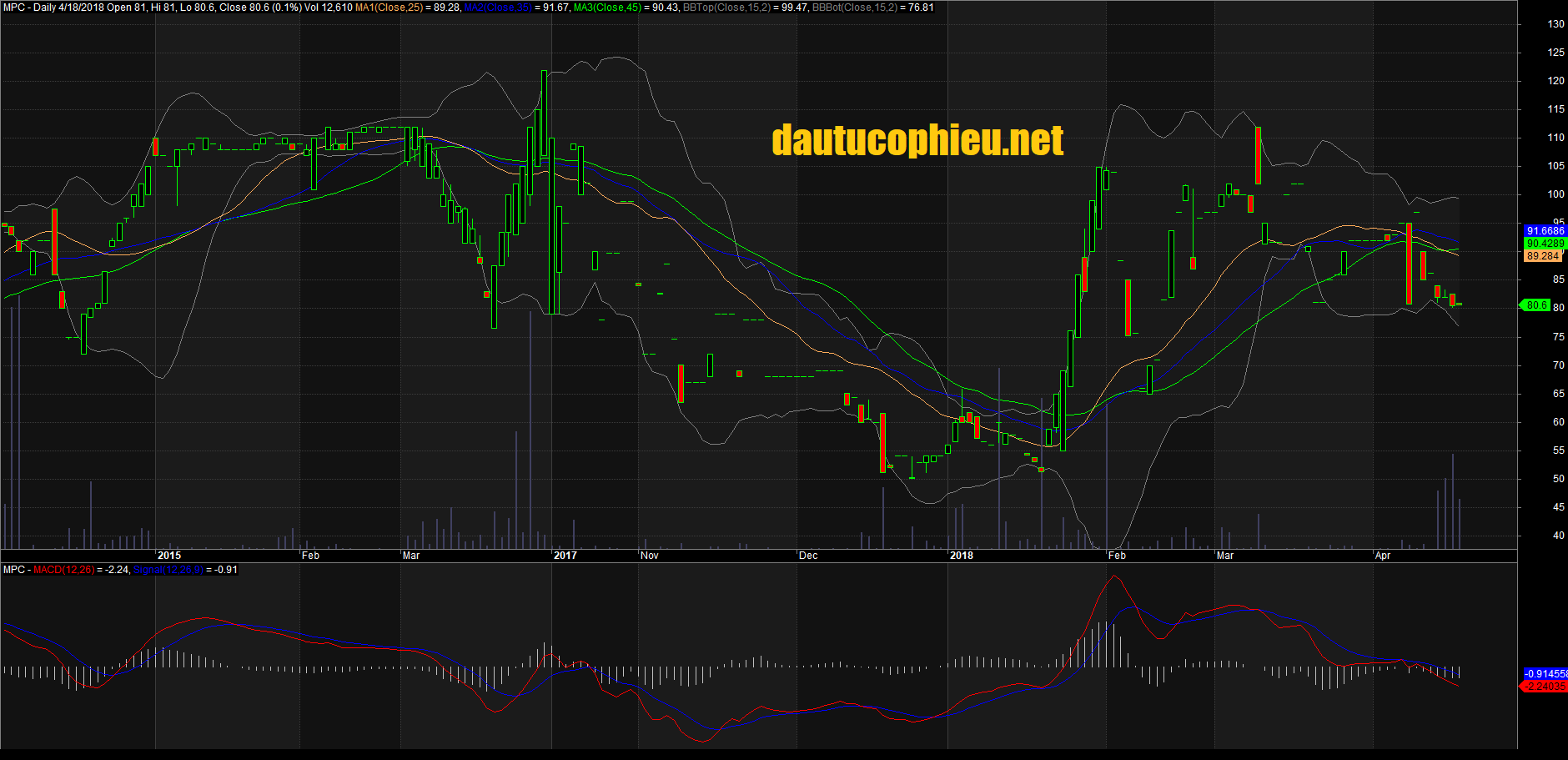
Task: Click the green 80.6 last price tag
Action: [1535, 305]
